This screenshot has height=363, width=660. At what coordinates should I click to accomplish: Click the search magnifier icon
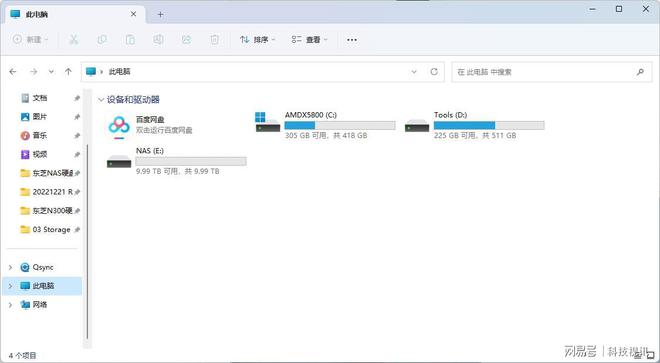[x=640, y=72]
